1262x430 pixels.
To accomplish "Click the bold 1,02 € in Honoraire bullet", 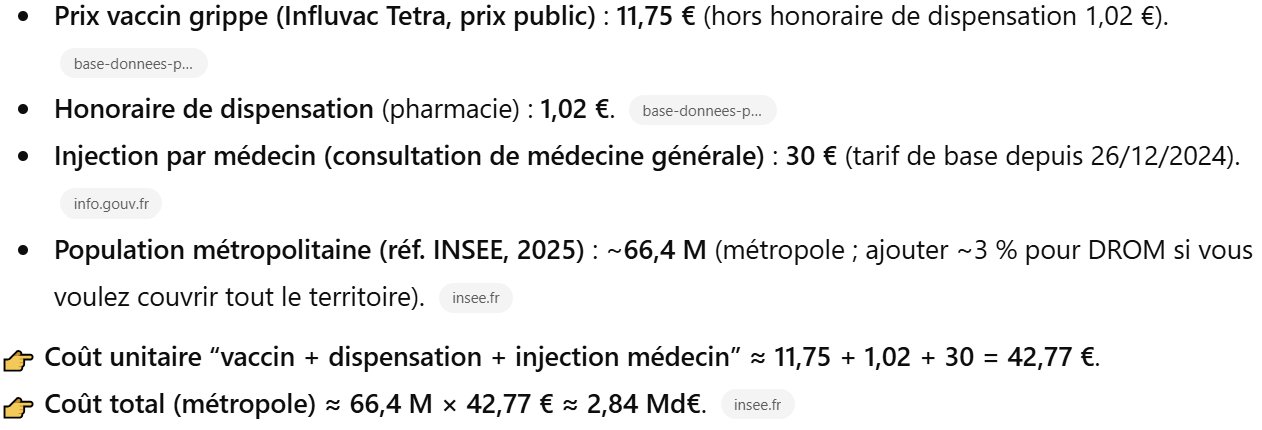I will (575, 109).
